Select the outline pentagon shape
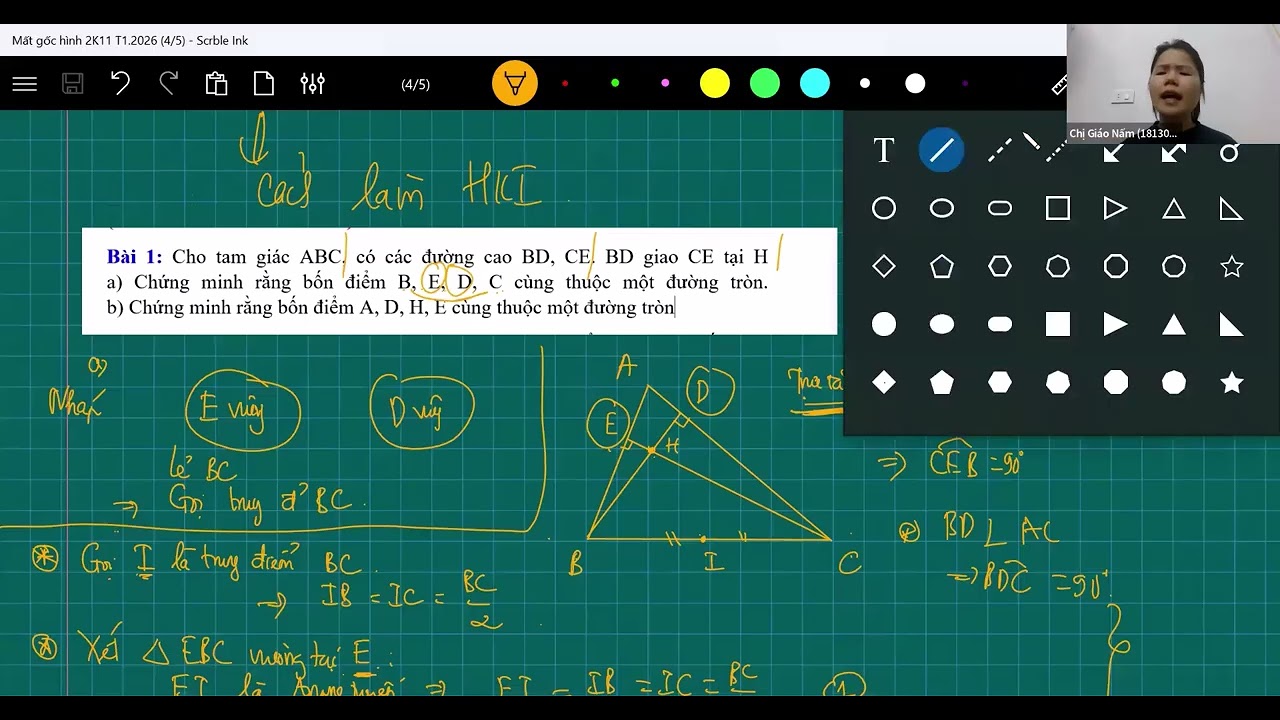This screenshot has height=720, width=1280. (x=942, y=266)
